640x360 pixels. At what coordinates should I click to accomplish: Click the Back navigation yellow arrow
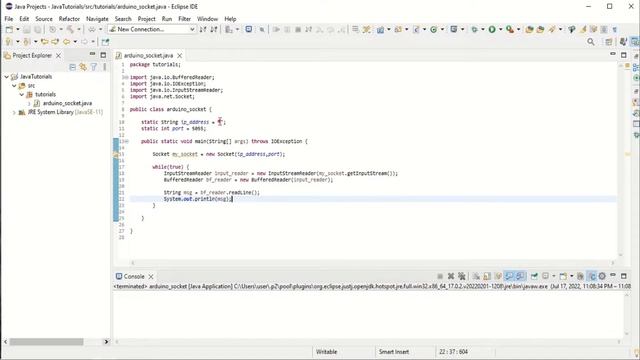(x=66, y=42)
